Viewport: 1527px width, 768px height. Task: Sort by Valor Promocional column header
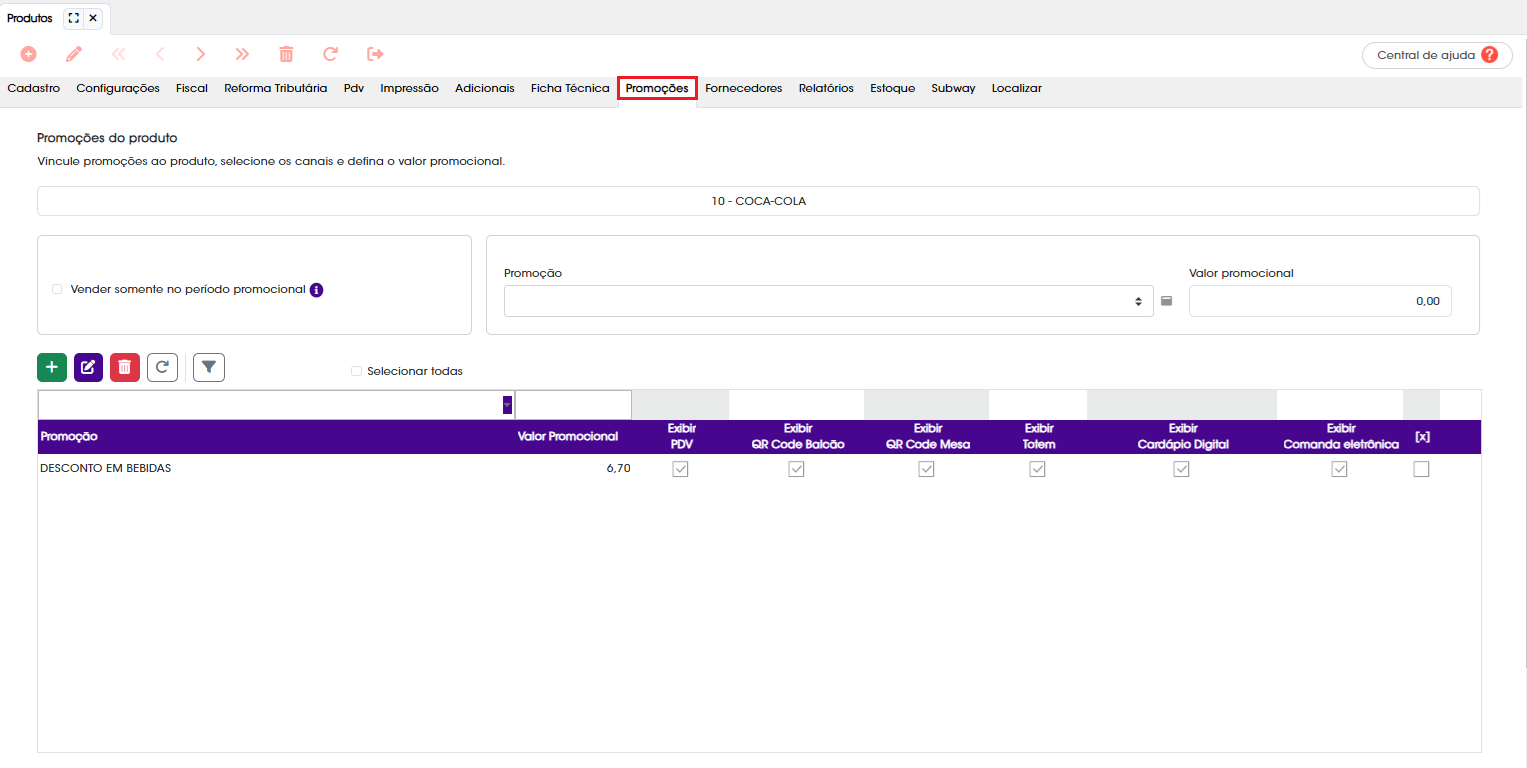(x=568, y=437)
